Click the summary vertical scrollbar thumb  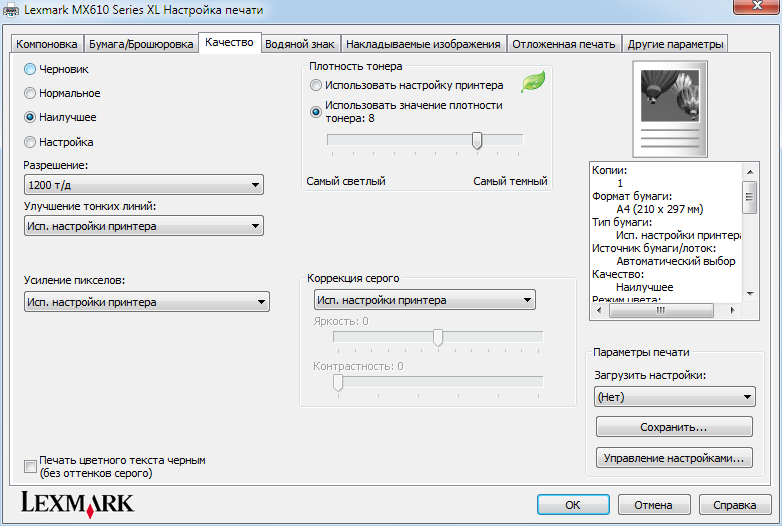[750, 197]
